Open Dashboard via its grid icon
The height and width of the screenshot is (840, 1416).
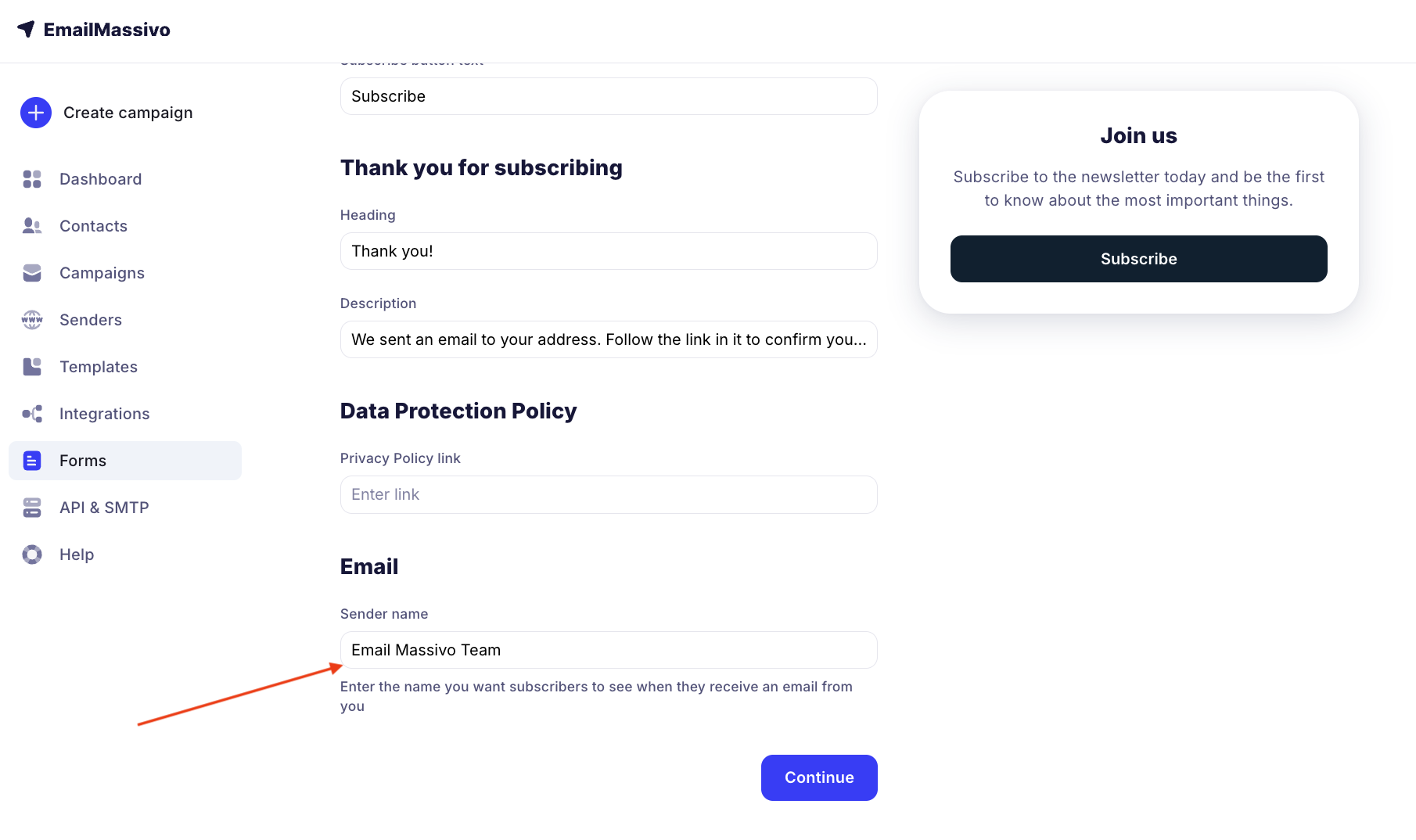pyautogui.click(x=32, y=179)
